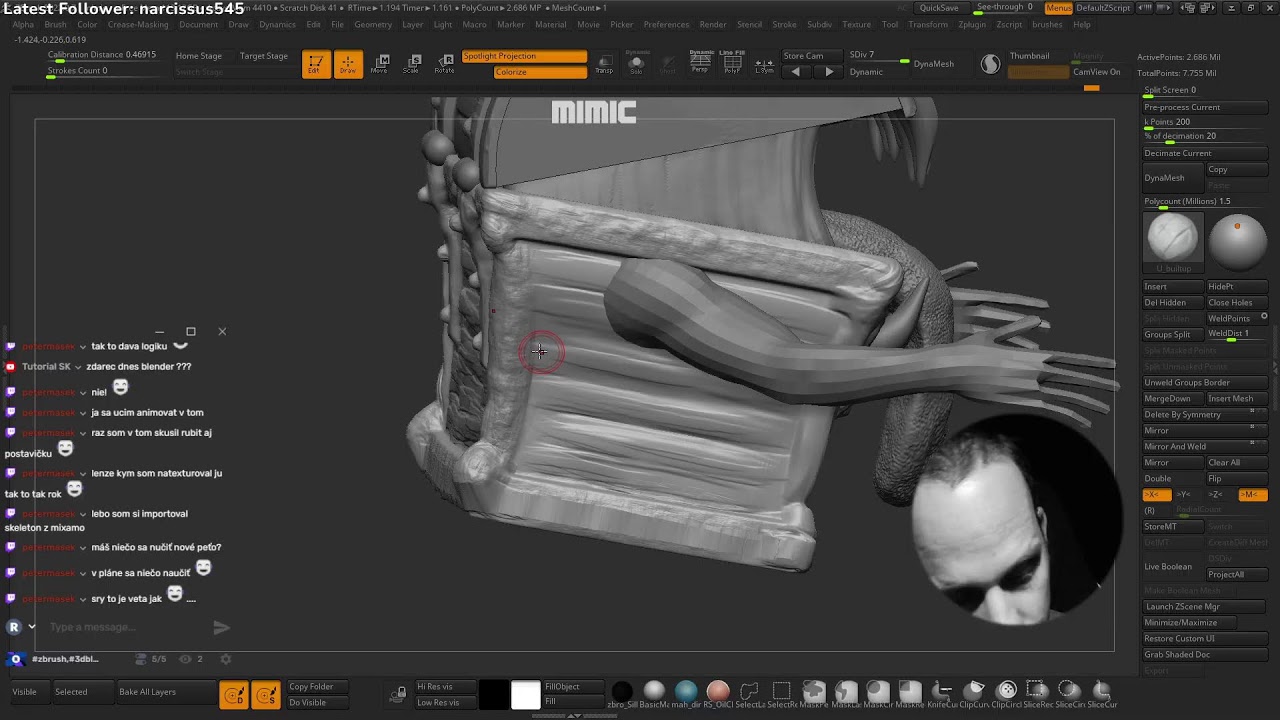Image resolution: width=1280 pixels, height=720 pixels.
Task: Toggle Dynamic Persp perspective view
Action: tap(702, 62)
